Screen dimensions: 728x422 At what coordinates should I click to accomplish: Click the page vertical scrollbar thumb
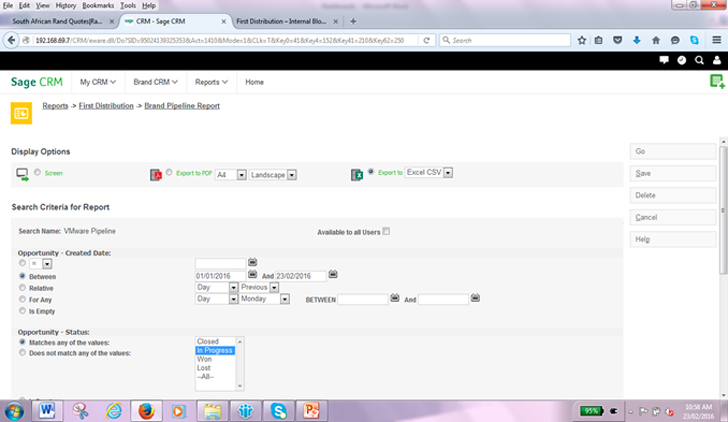pos(723,209)
